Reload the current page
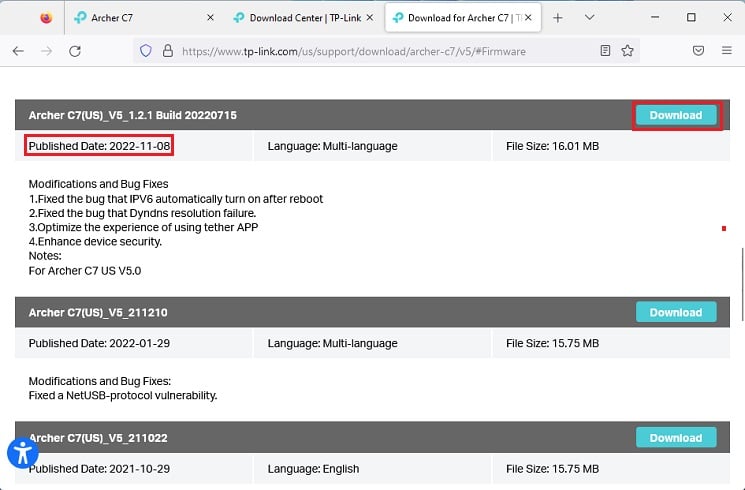The height and width of the screenshot is (490, 745). pos(75,51)
